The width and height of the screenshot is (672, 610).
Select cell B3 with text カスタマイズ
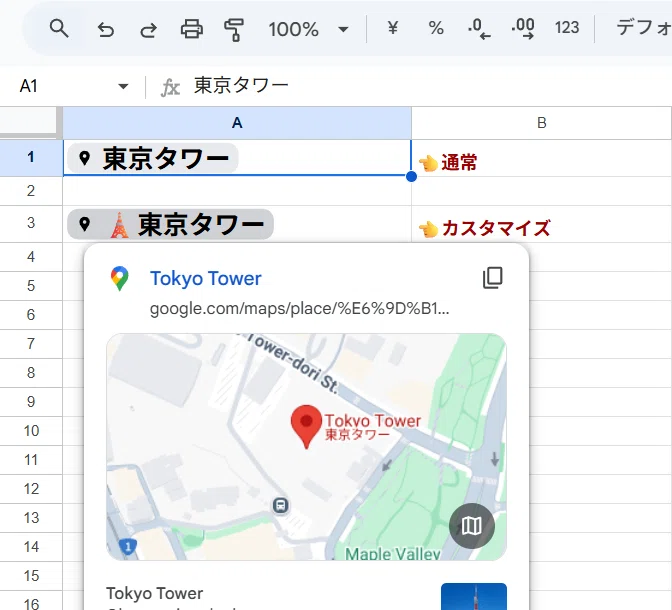pyautogui.click(x=541, y=224)
